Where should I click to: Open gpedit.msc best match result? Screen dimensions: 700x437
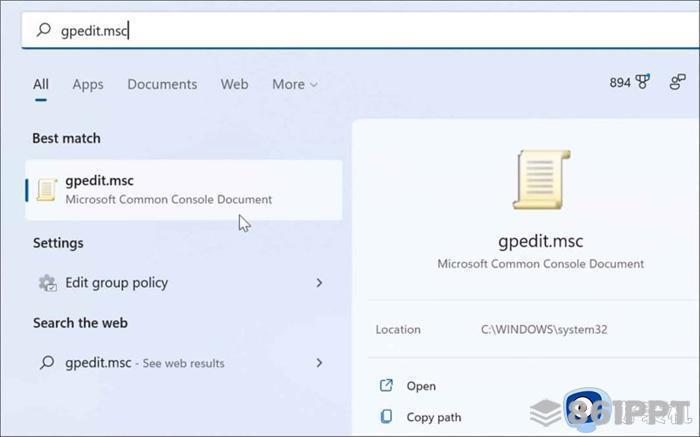[x=184, y=190]
